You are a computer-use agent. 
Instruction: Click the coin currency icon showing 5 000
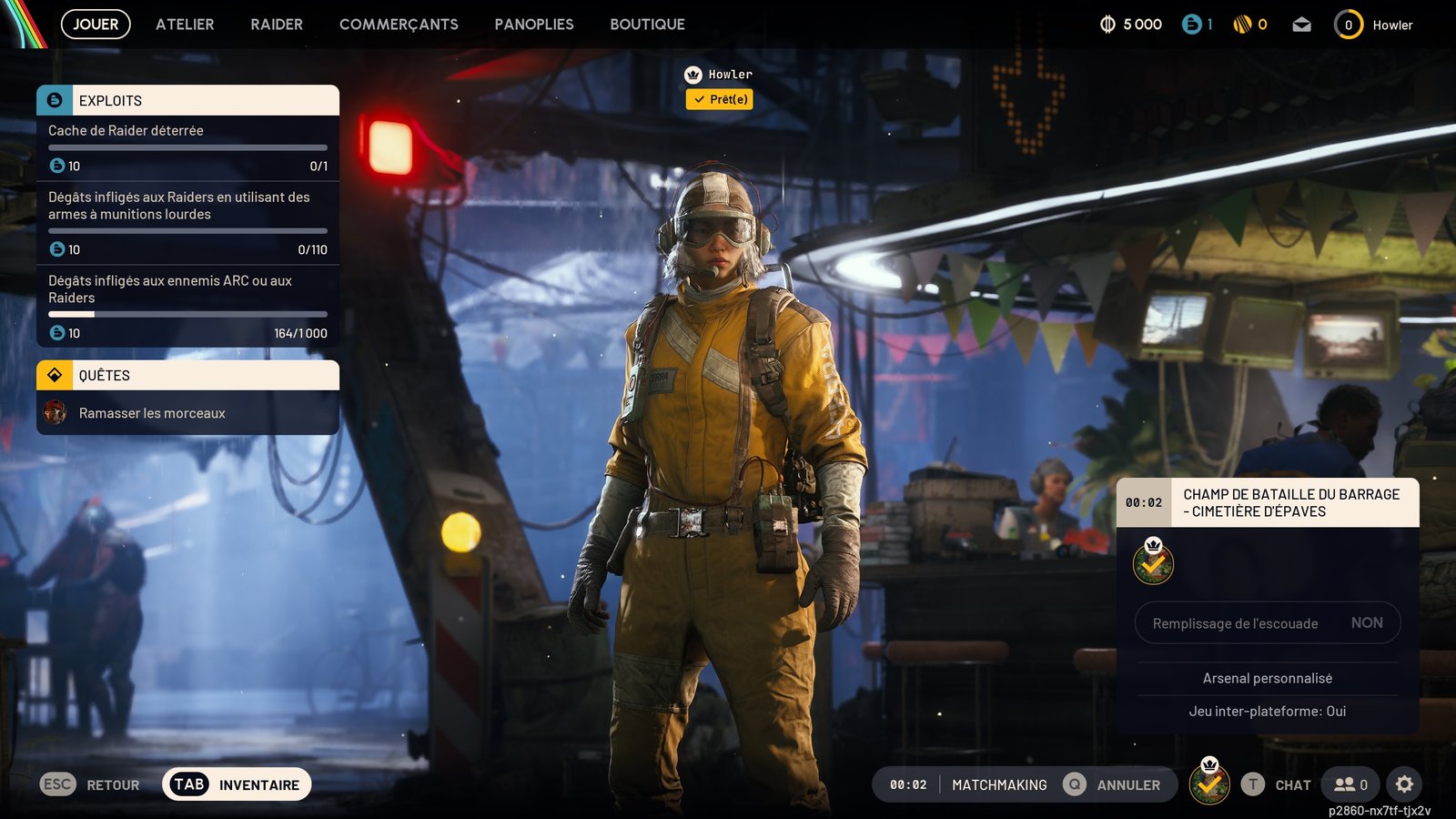click(1107, 25)
